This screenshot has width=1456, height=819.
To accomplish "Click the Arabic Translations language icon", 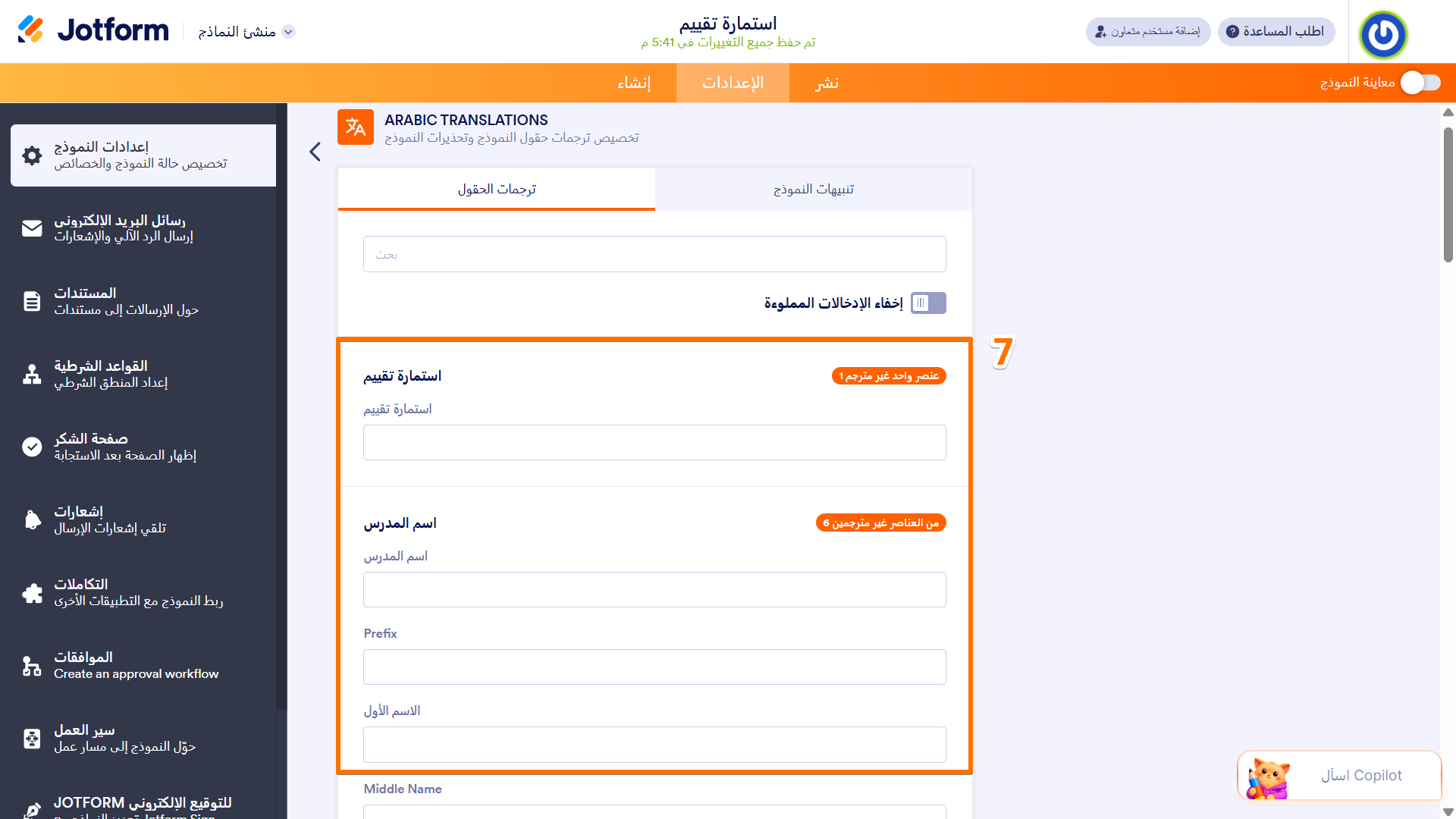I will coord(356,127).
